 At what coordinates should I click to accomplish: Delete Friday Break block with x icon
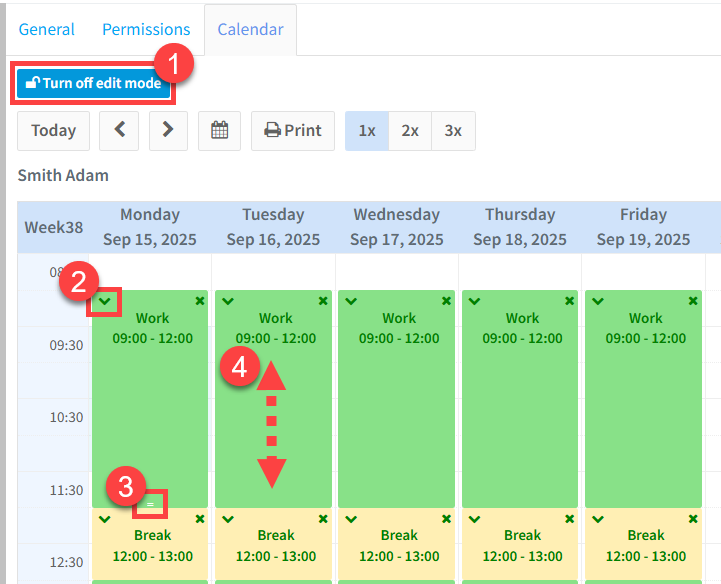click(691, 519)
